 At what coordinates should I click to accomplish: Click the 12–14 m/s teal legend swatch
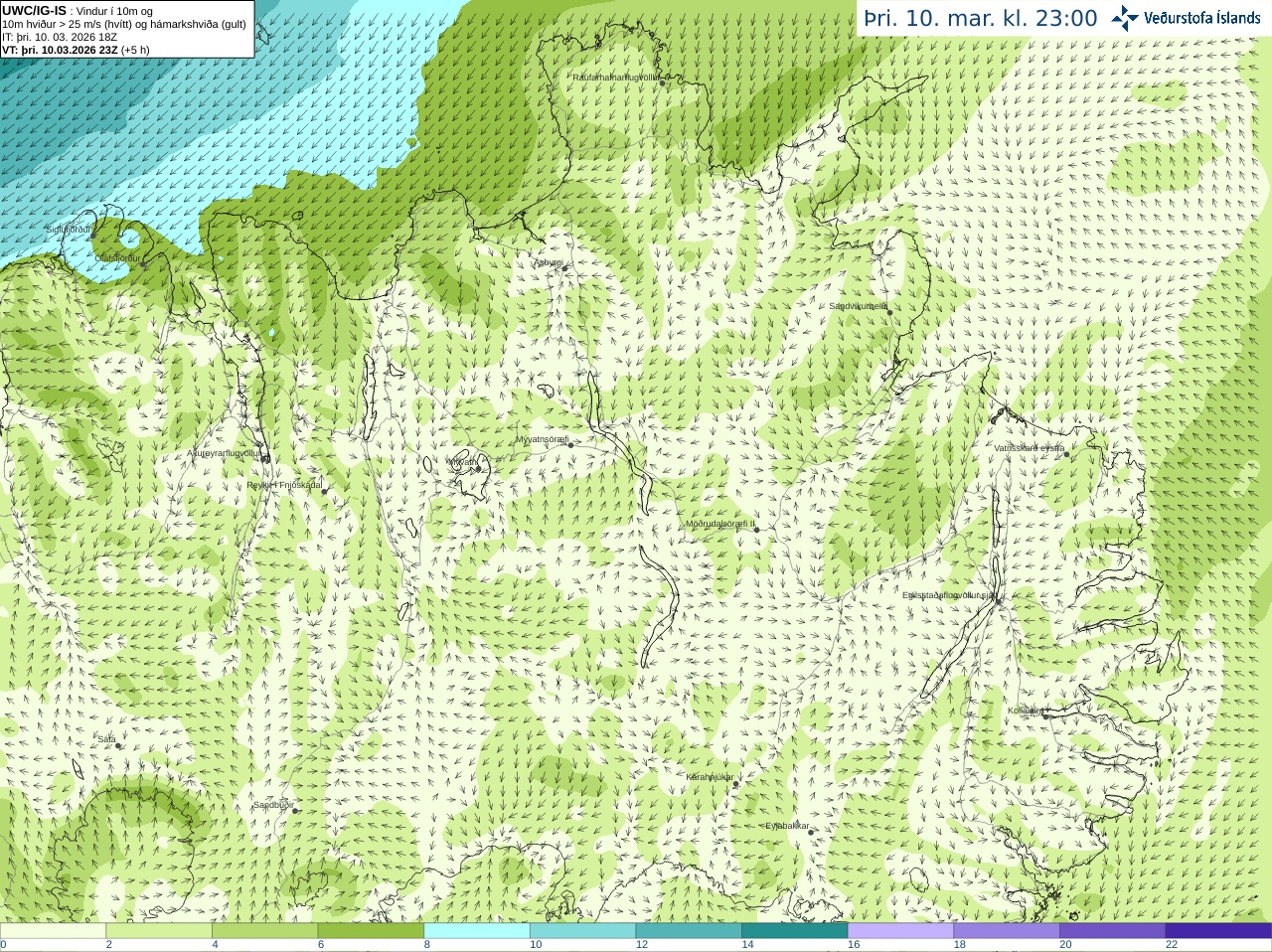689,931
